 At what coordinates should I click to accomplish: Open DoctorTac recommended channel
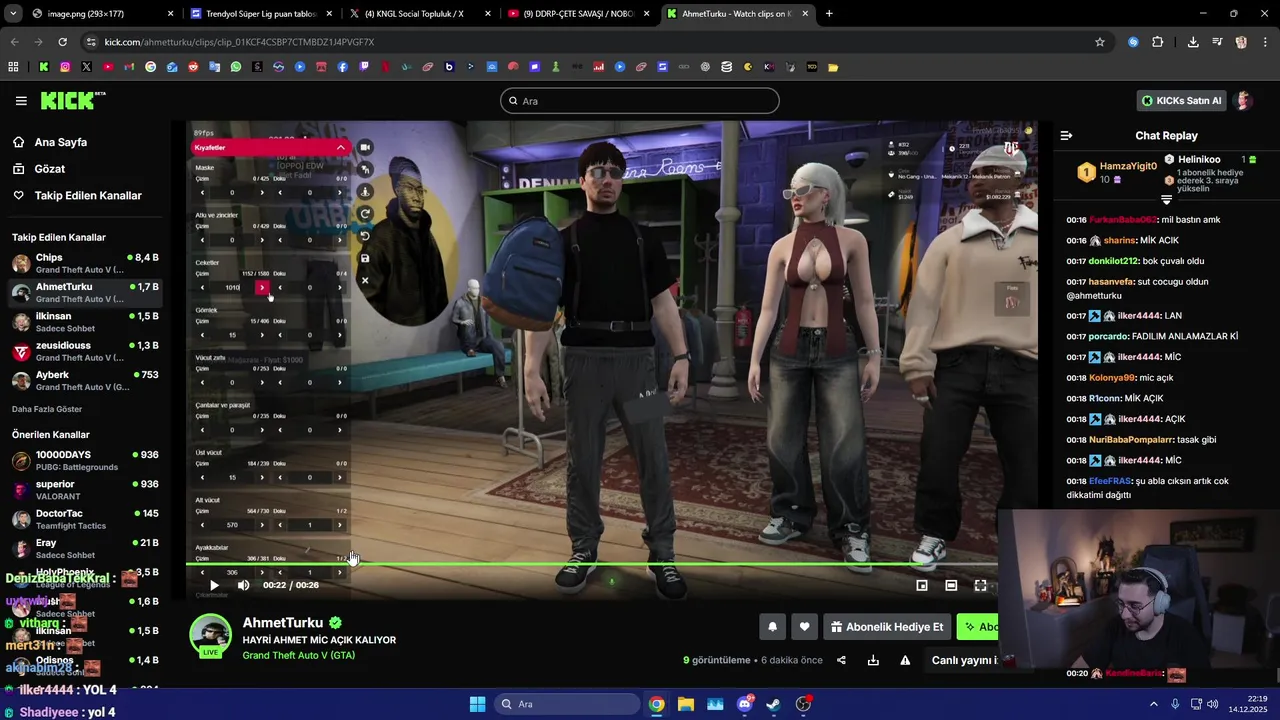point(85,519)
